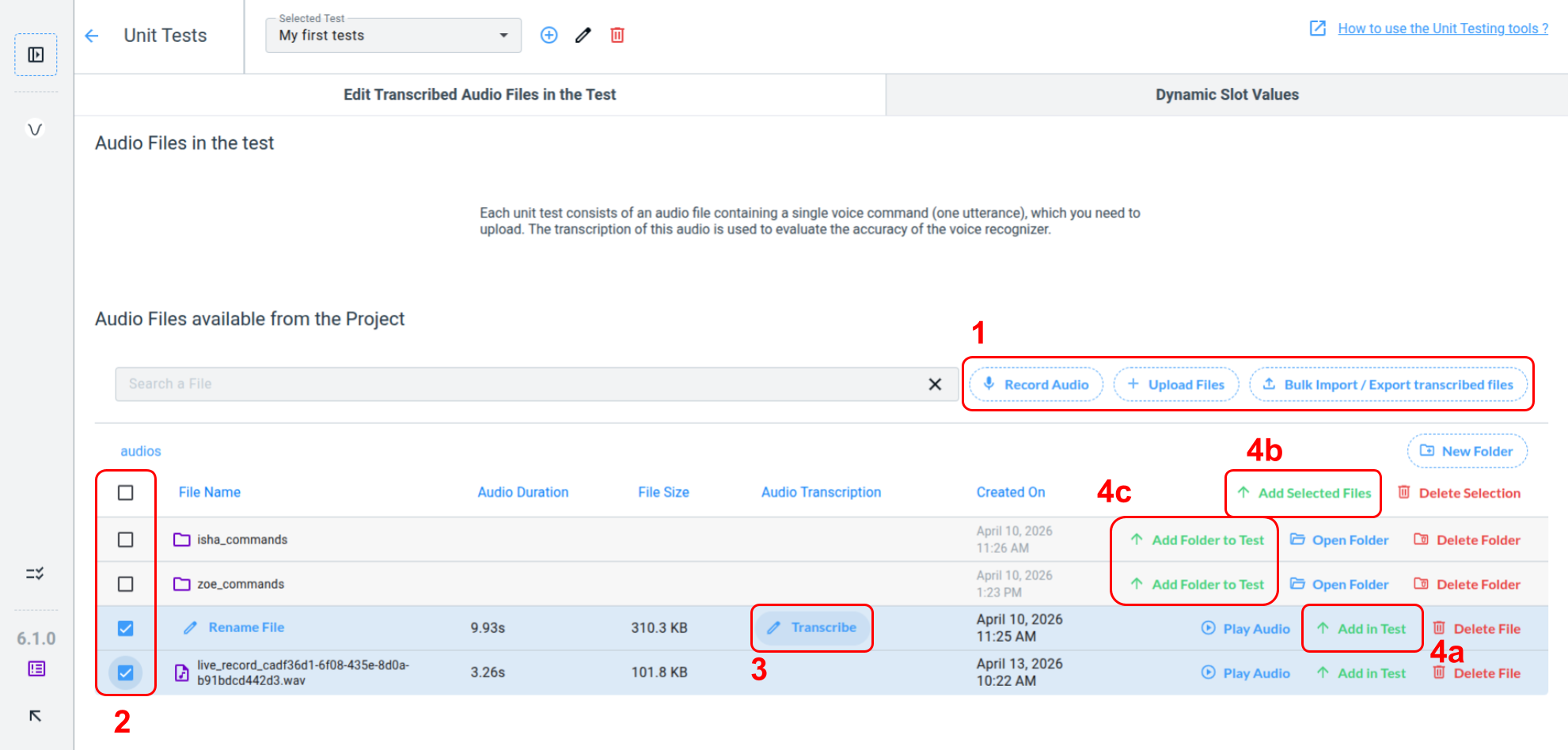Expand the V chevron in the left sidebar
1568x750 pixels.
click(x=35, y=129)
